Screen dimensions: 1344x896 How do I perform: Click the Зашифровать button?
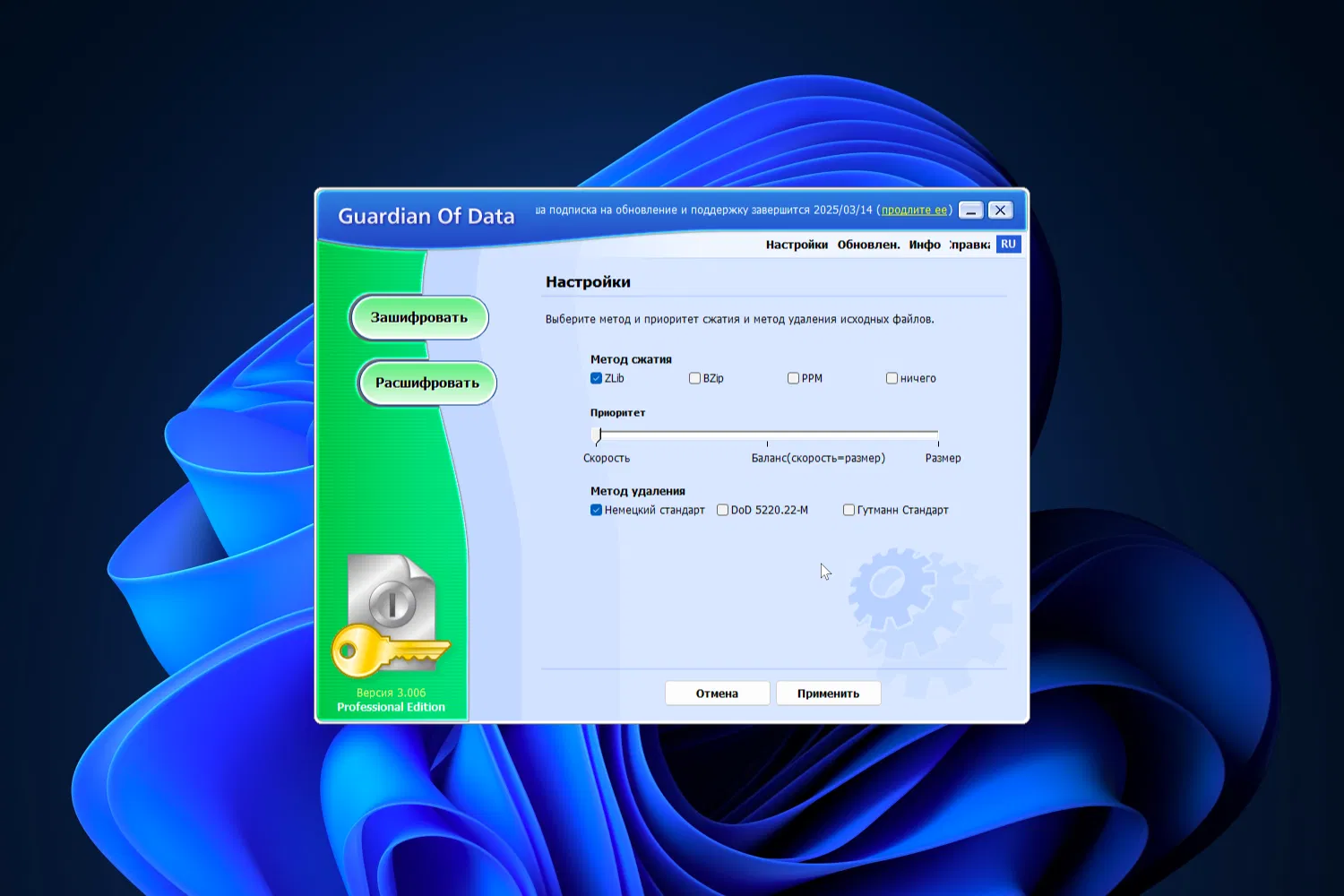point(418,317)
